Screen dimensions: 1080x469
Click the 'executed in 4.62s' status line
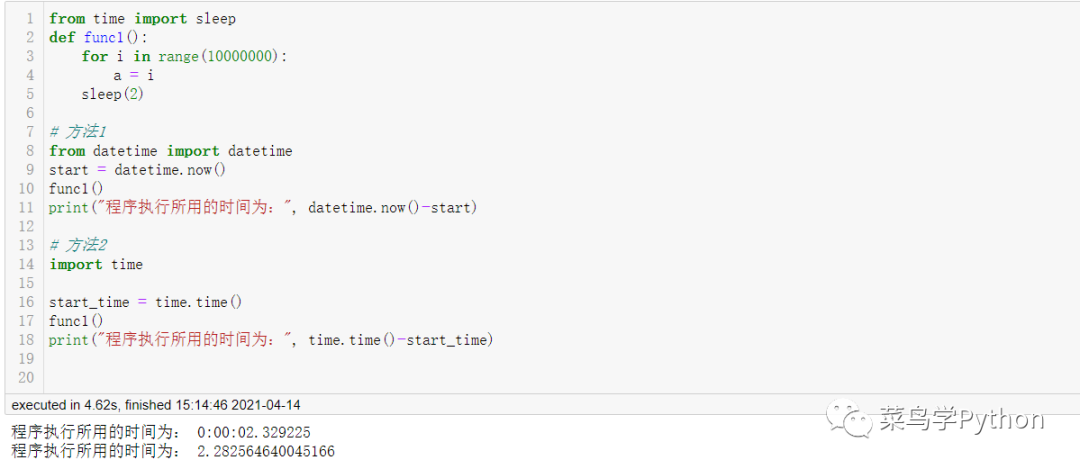tap(156, 405)
